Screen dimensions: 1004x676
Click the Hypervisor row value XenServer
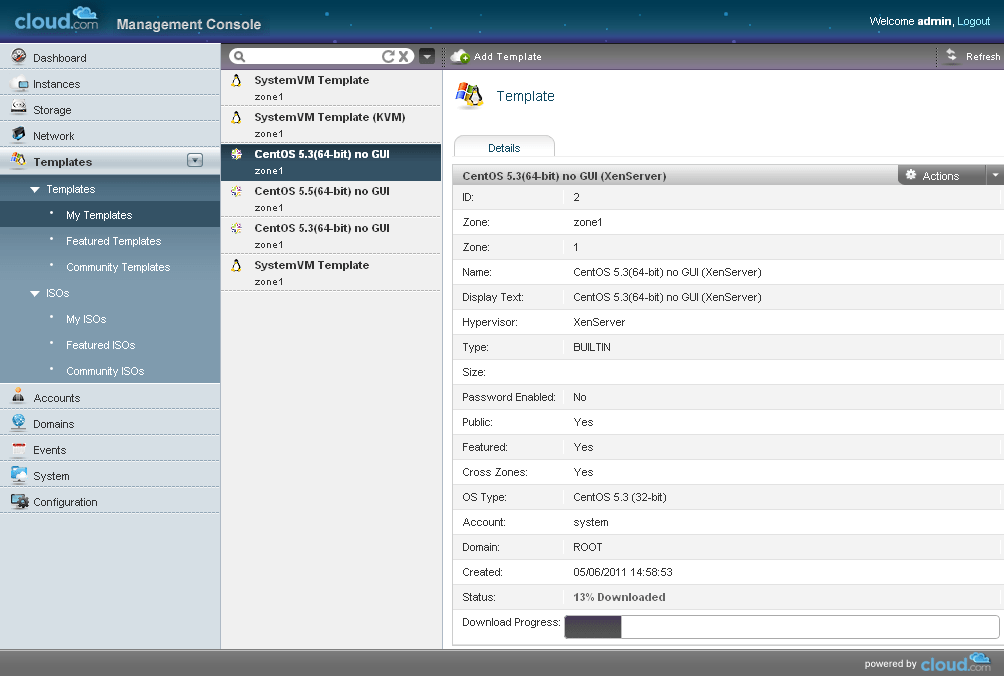(x=599, y=322)
